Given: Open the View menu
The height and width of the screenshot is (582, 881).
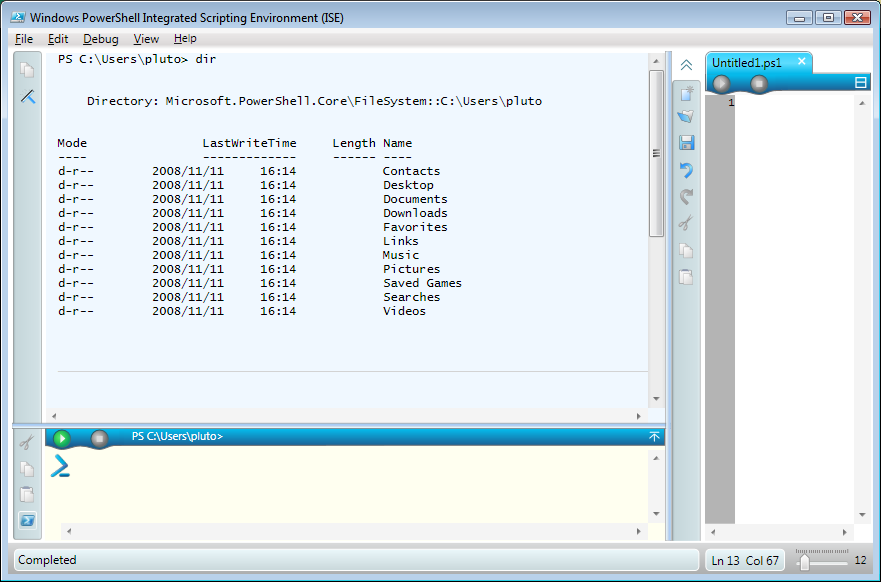Looking at the screenshot, I should (146, 39).
